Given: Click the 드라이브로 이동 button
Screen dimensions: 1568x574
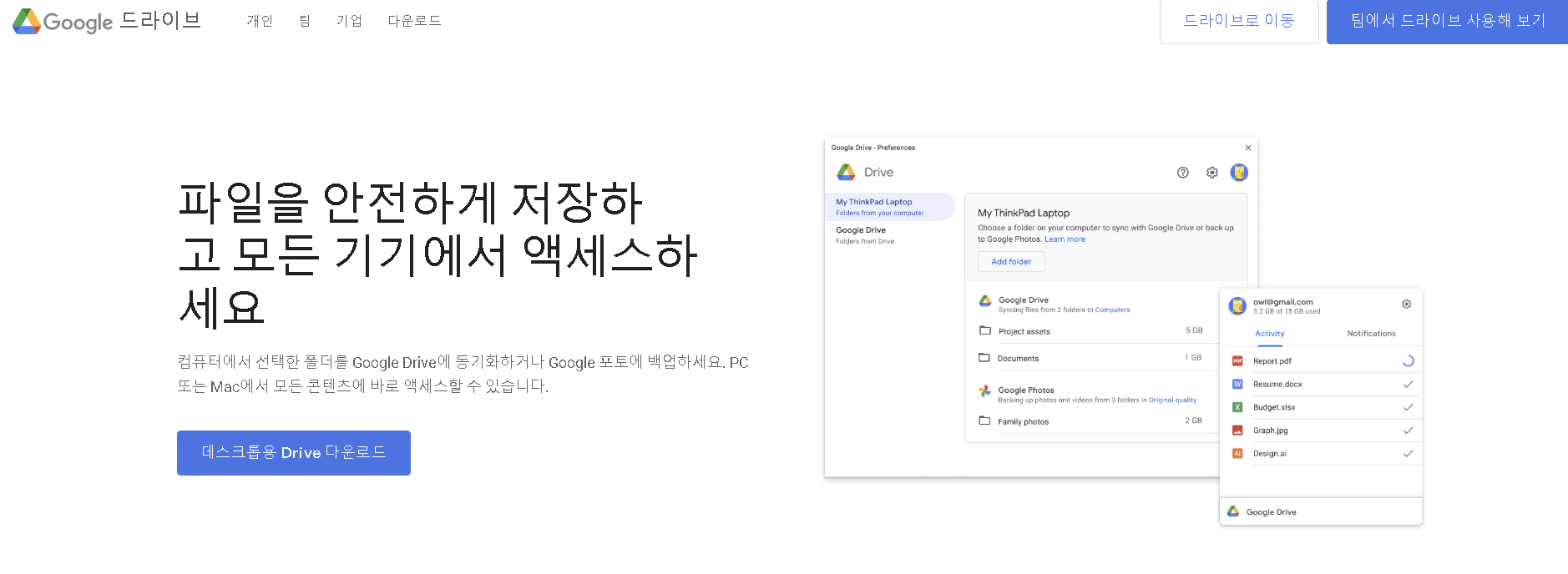Looking at the screenshot, I should click(1239, 21).
